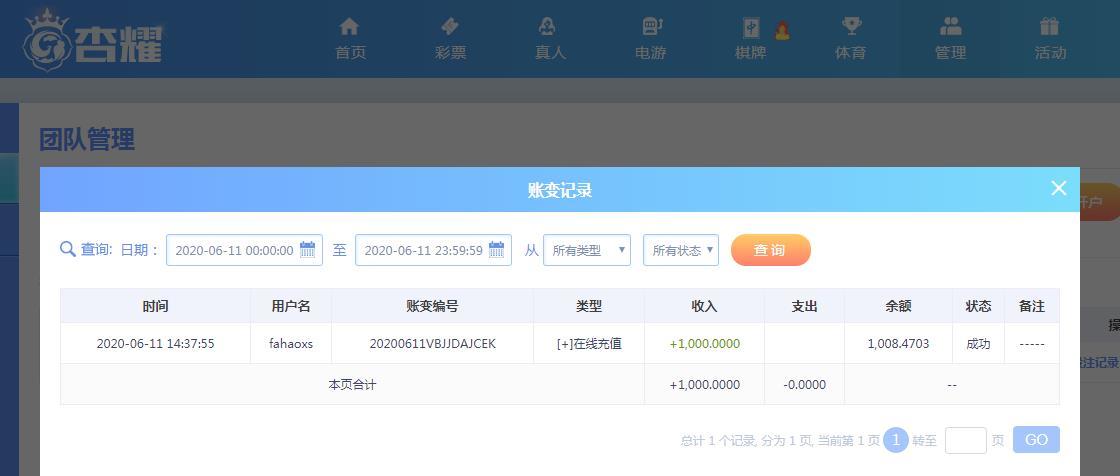Click the 备注 column header
Viewport: 1120px width, 476px height.
tap(1032, 306)
